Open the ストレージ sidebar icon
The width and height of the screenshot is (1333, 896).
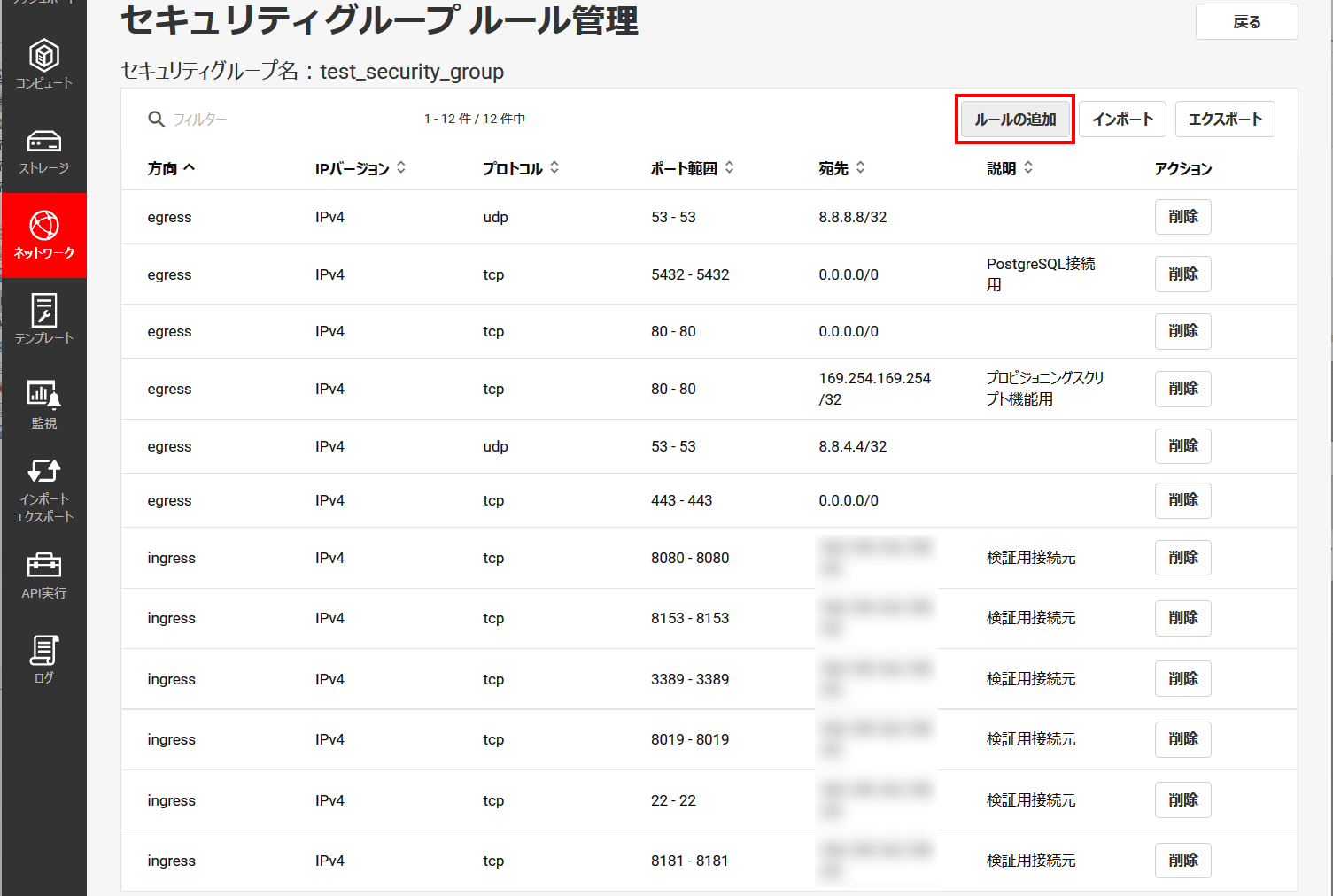pyautogui.click(x=44, y=141)
